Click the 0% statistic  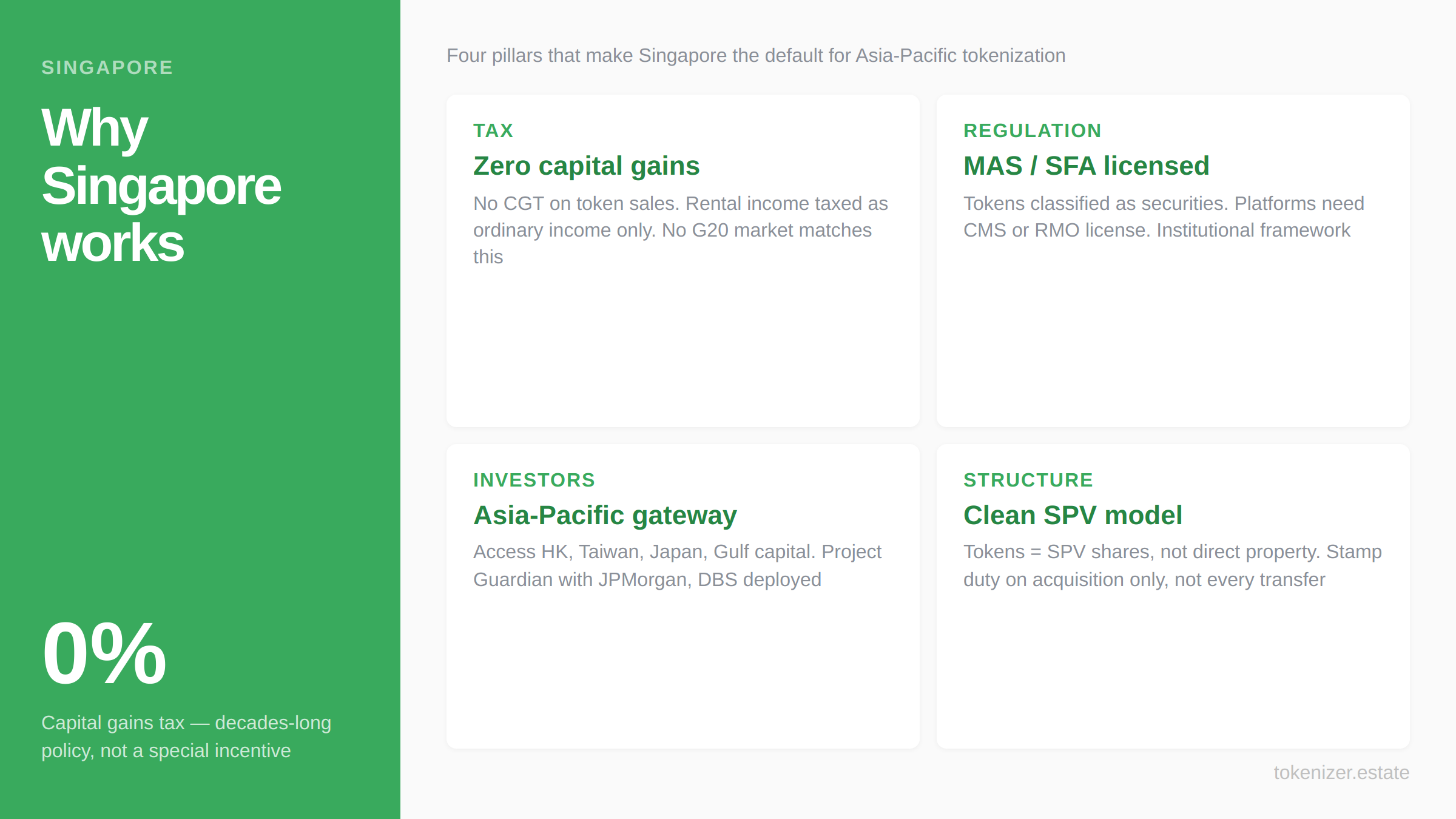tap(104, 652)
